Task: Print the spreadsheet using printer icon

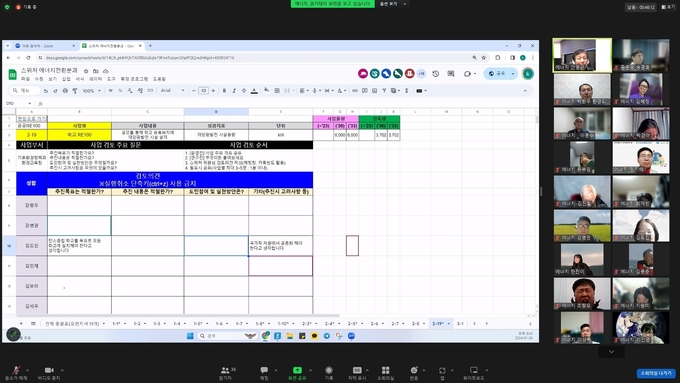Action: tap(65, 91)
